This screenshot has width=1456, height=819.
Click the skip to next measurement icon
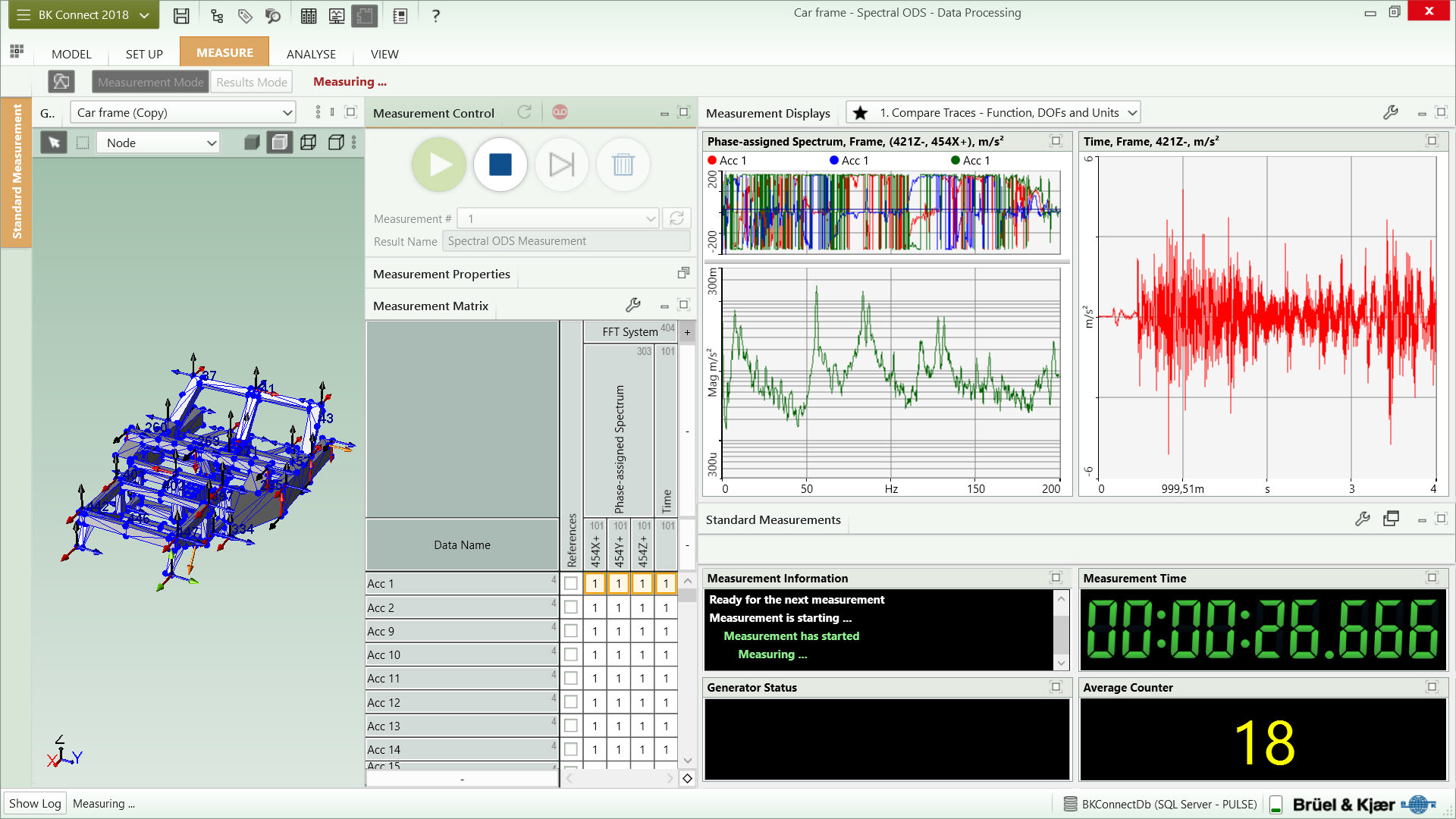561,165
